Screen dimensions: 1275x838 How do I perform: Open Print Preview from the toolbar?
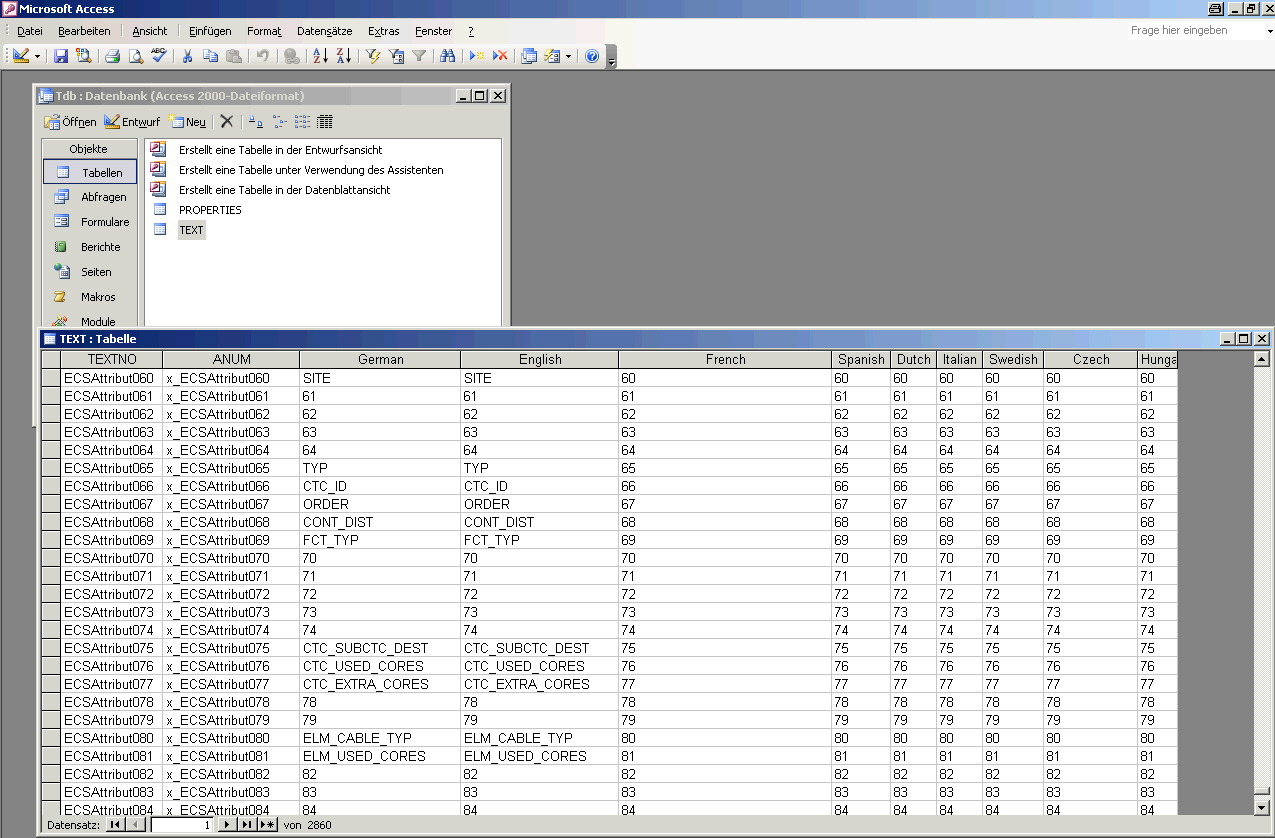coord(136,56)
